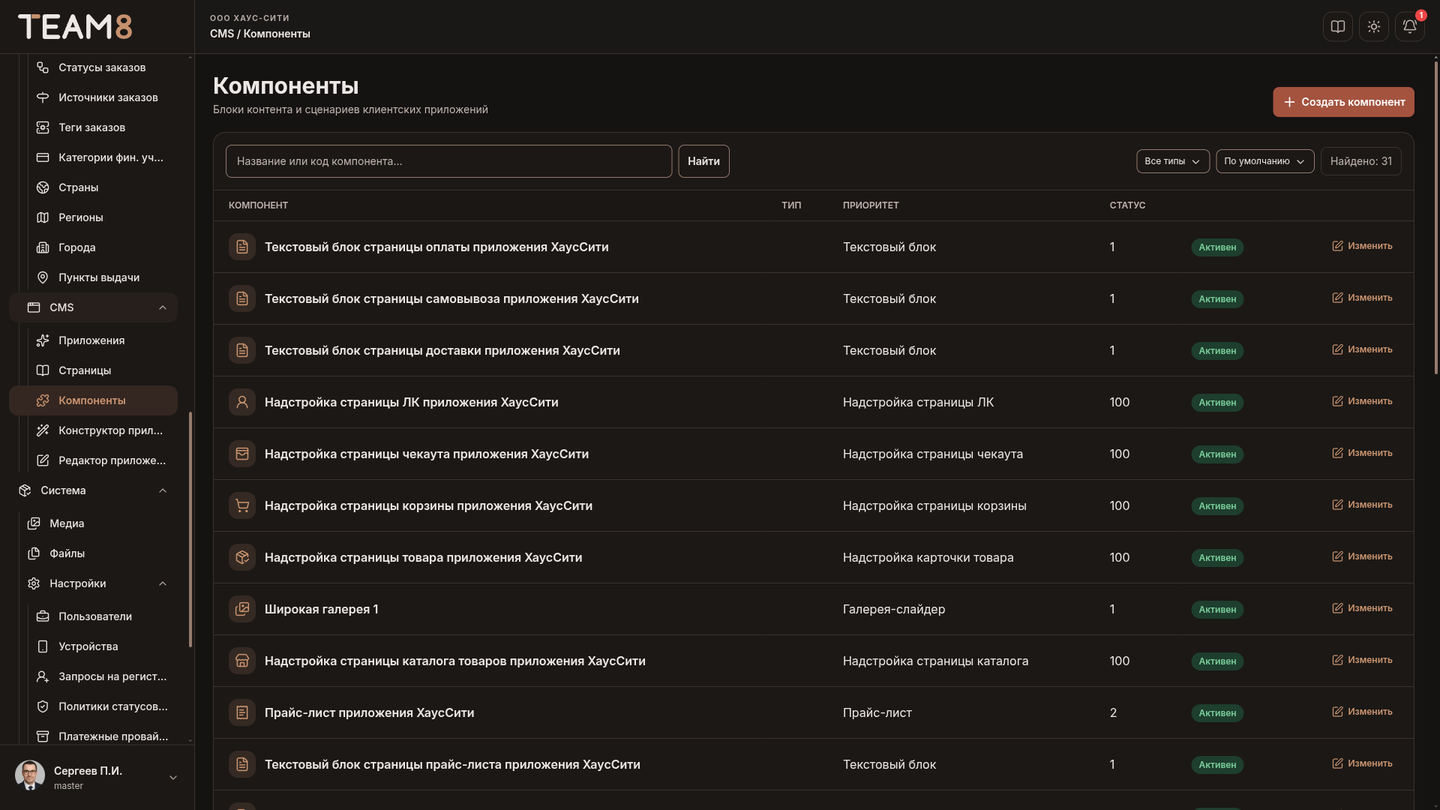Click the icon of Надстройка страницы чекаута row
This screenshot has width=1440, height=810.
[242, 454]
